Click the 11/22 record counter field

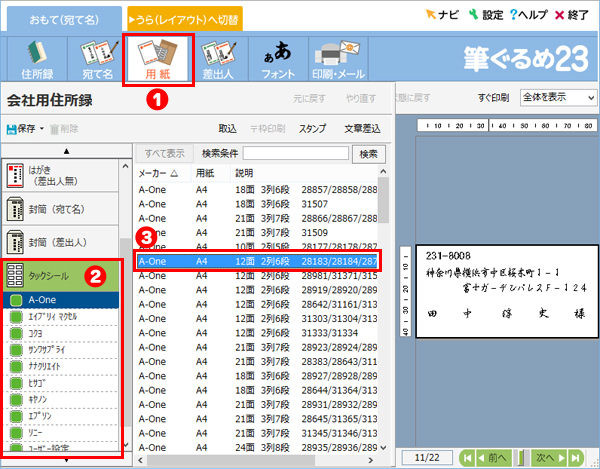[x=427, y=458]
